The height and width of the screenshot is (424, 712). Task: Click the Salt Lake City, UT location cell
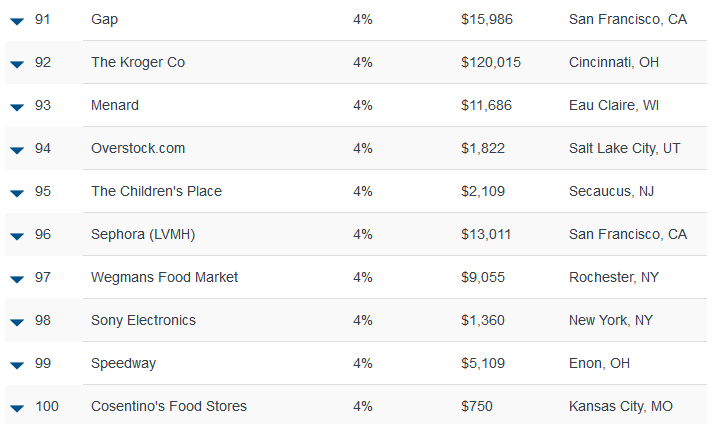[x=624, y=148]
